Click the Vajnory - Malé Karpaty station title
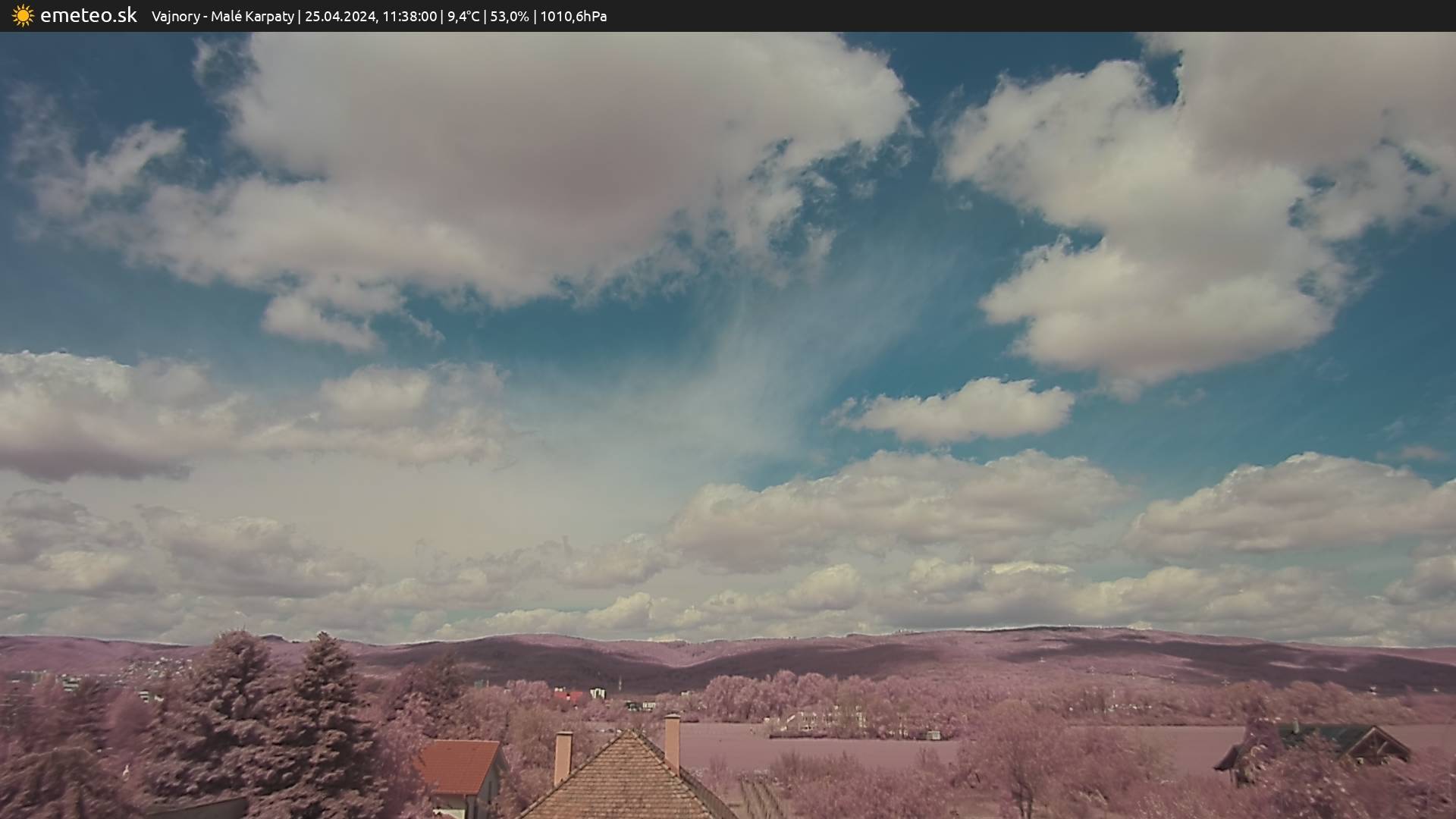 pyautogui.click(x=222, y=17)
